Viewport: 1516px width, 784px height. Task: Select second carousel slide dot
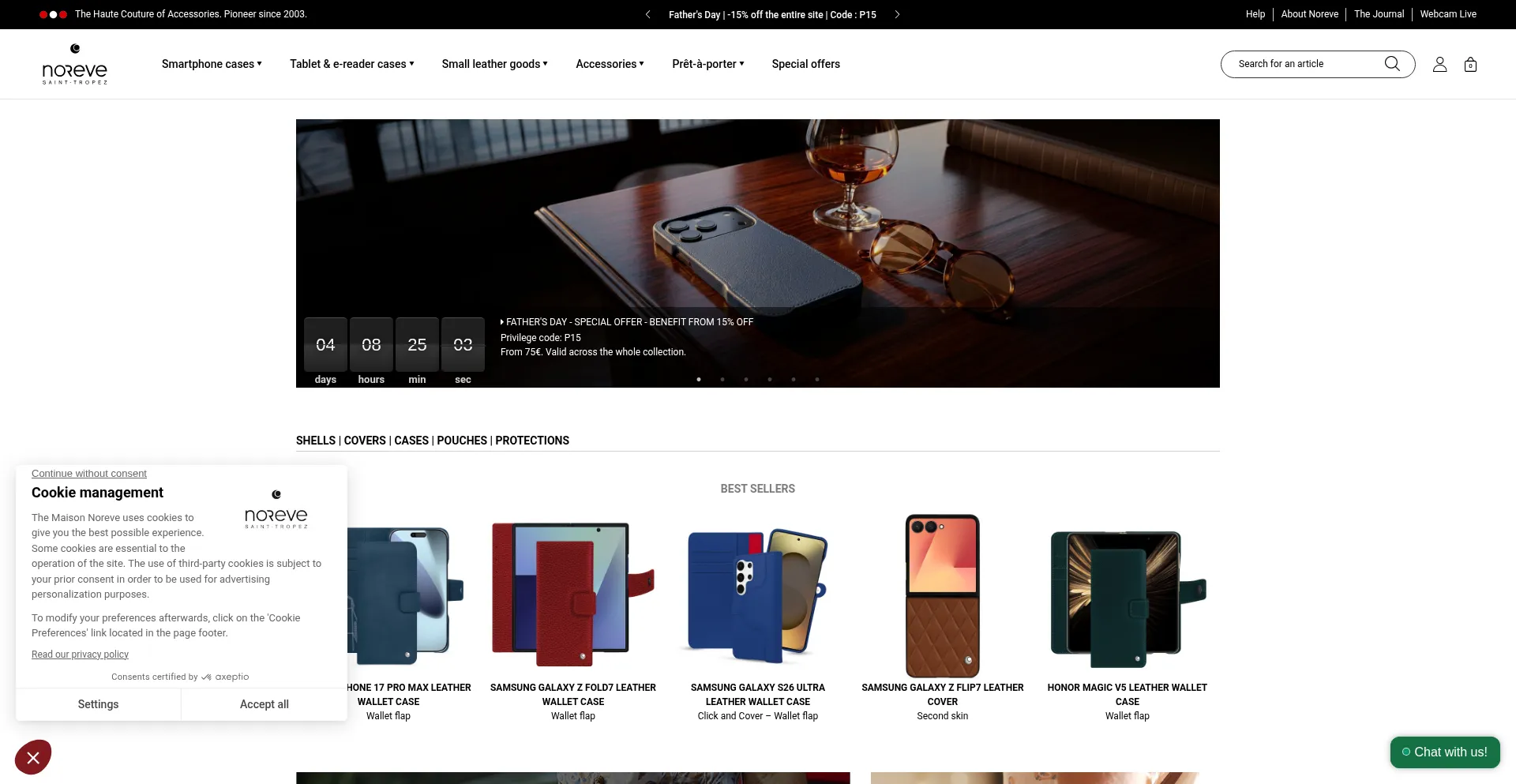(722, 379)
